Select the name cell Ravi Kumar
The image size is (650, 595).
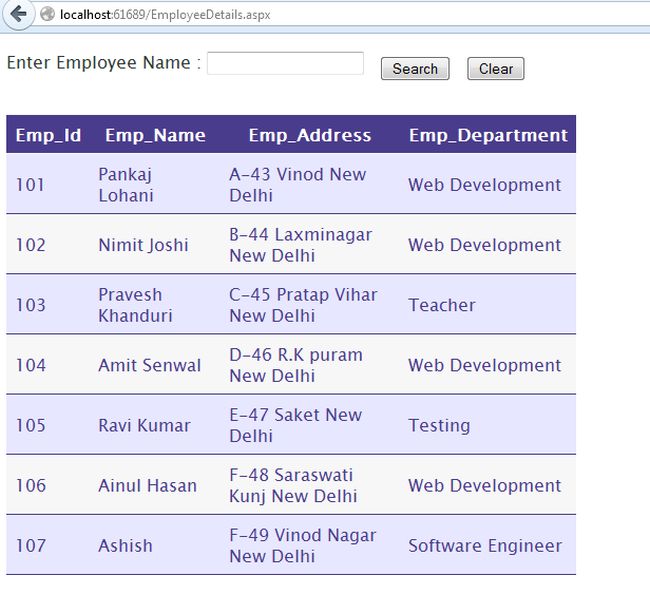coord(144,425)
